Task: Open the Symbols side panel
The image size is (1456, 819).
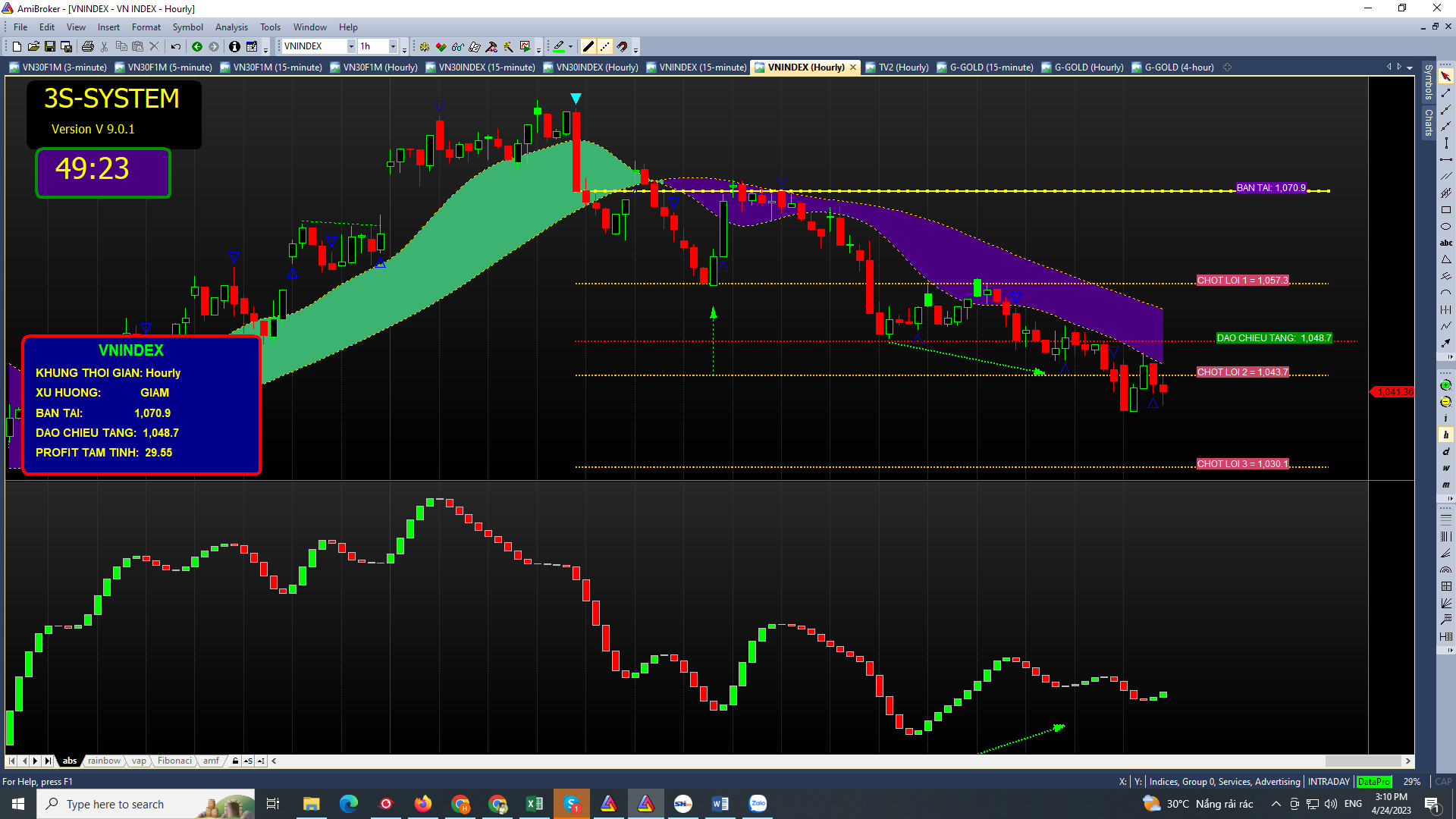Action: click(1429, 82)
